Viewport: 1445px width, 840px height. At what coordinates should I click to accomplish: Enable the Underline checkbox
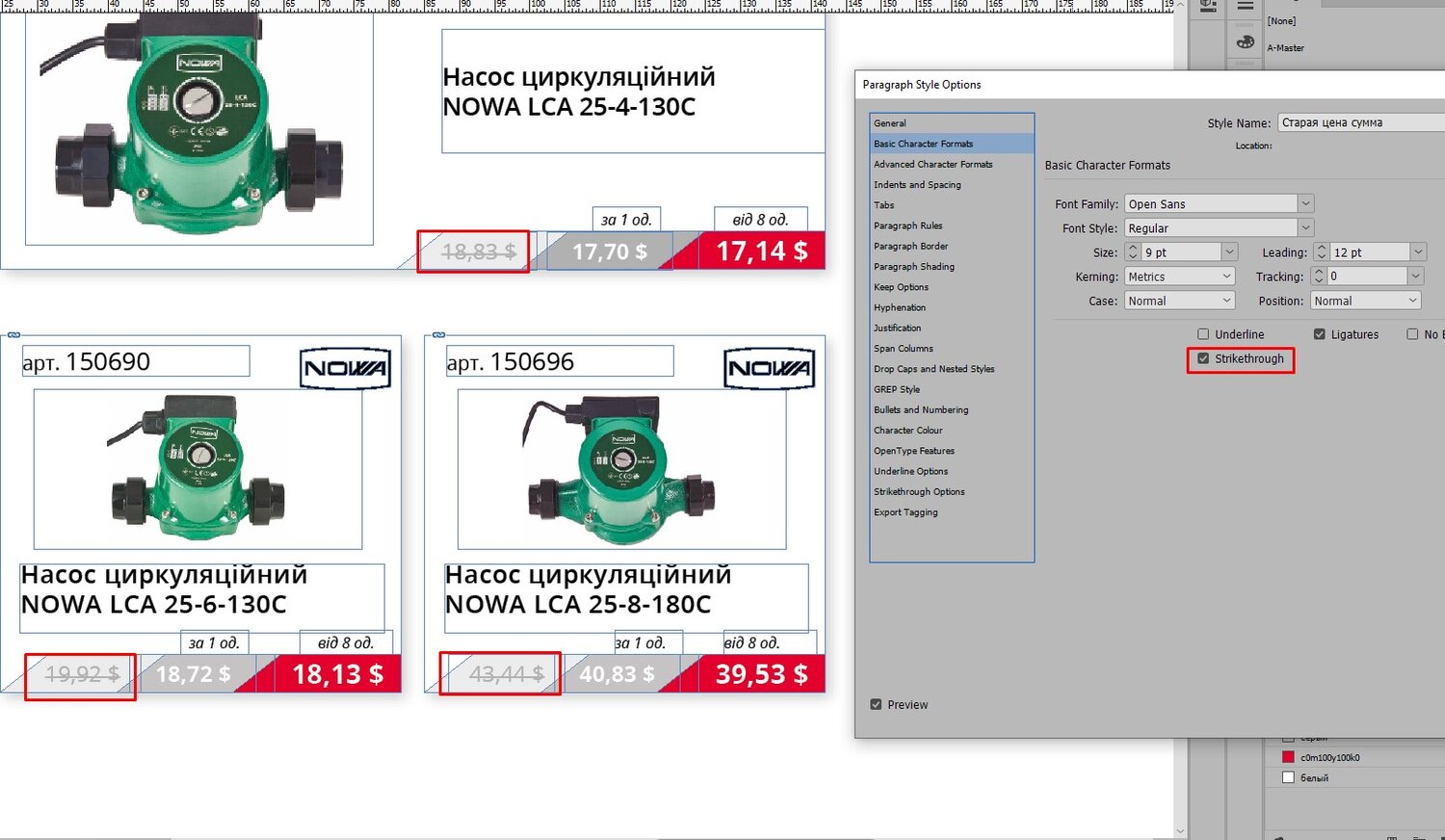[x=1203, y=334]
